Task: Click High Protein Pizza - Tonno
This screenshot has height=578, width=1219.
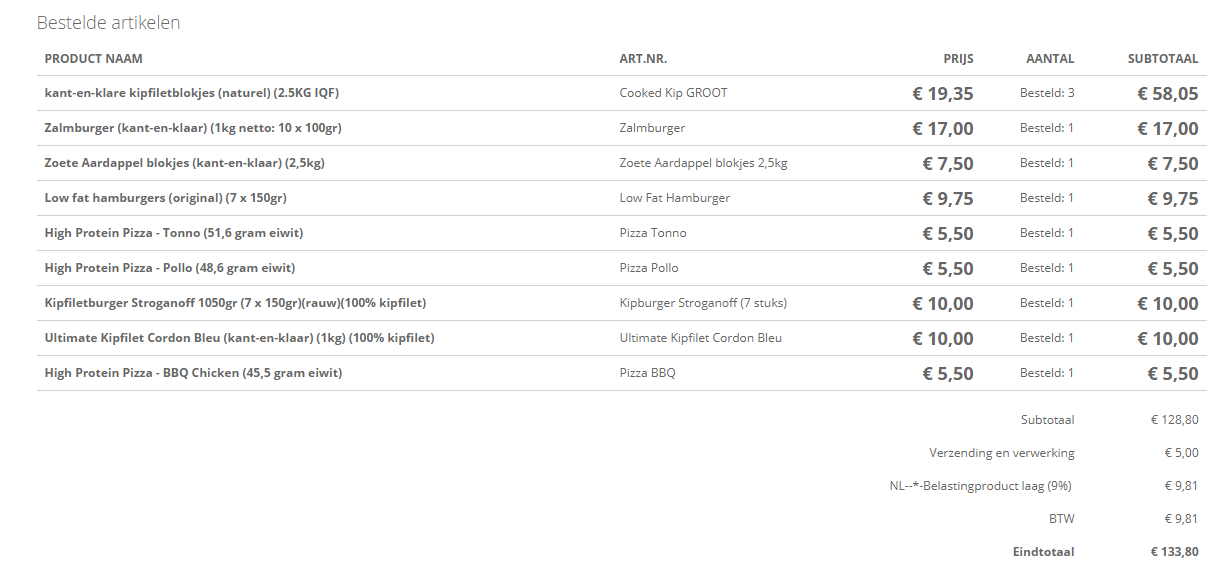Action: [174, 233]
